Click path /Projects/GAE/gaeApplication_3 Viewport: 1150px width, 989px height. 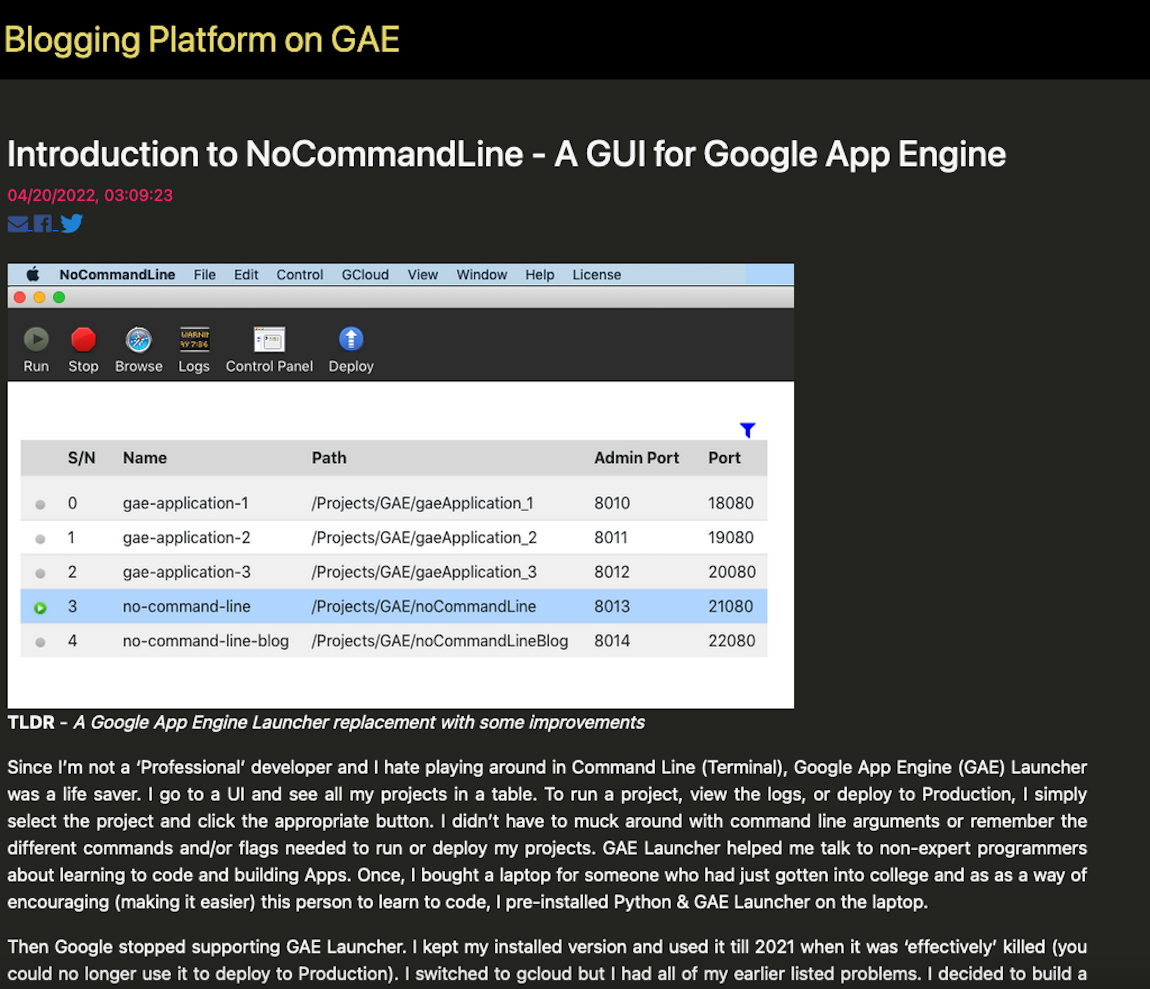[x=424, y=572]
